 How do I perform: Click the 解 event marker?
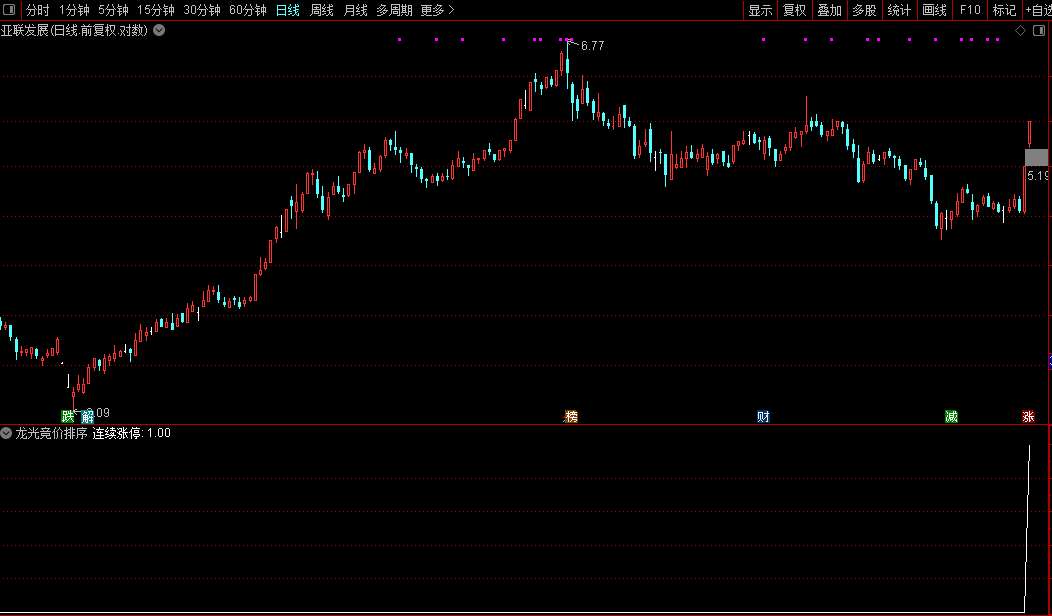[88, 416]
